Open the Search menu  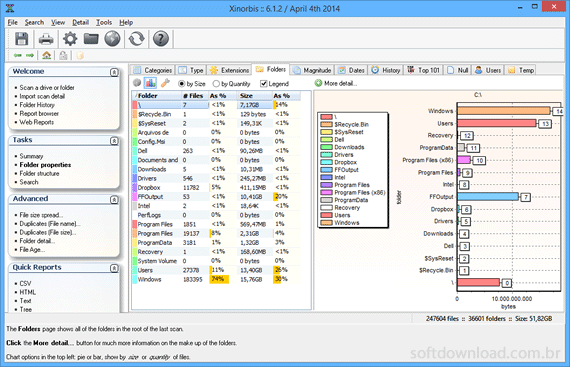(34, 23)
